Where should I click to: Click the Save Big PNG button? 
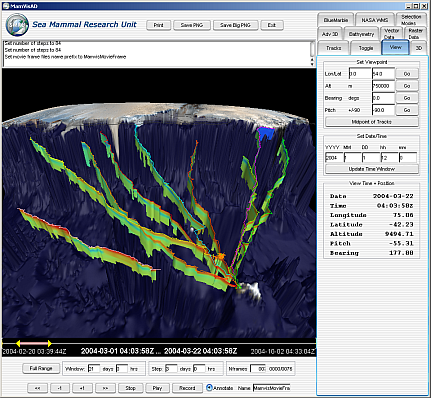[235, 25]
